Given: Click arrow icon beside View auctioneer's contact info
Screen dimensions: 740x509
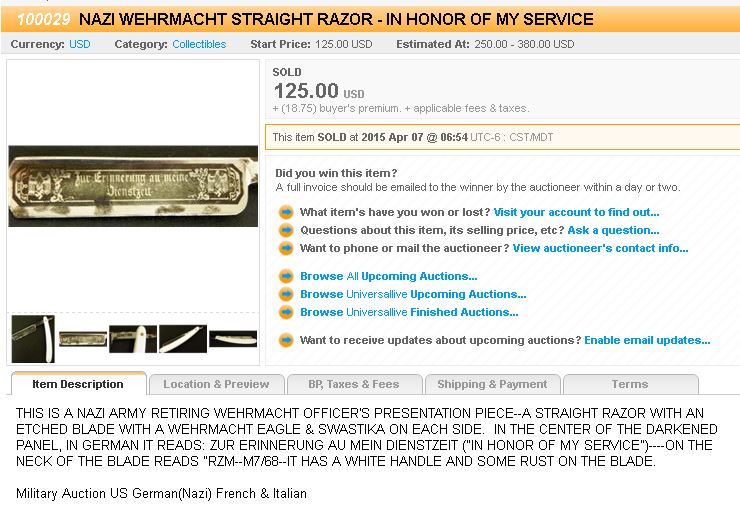Looking at the screenshot, I should [286, 248].
